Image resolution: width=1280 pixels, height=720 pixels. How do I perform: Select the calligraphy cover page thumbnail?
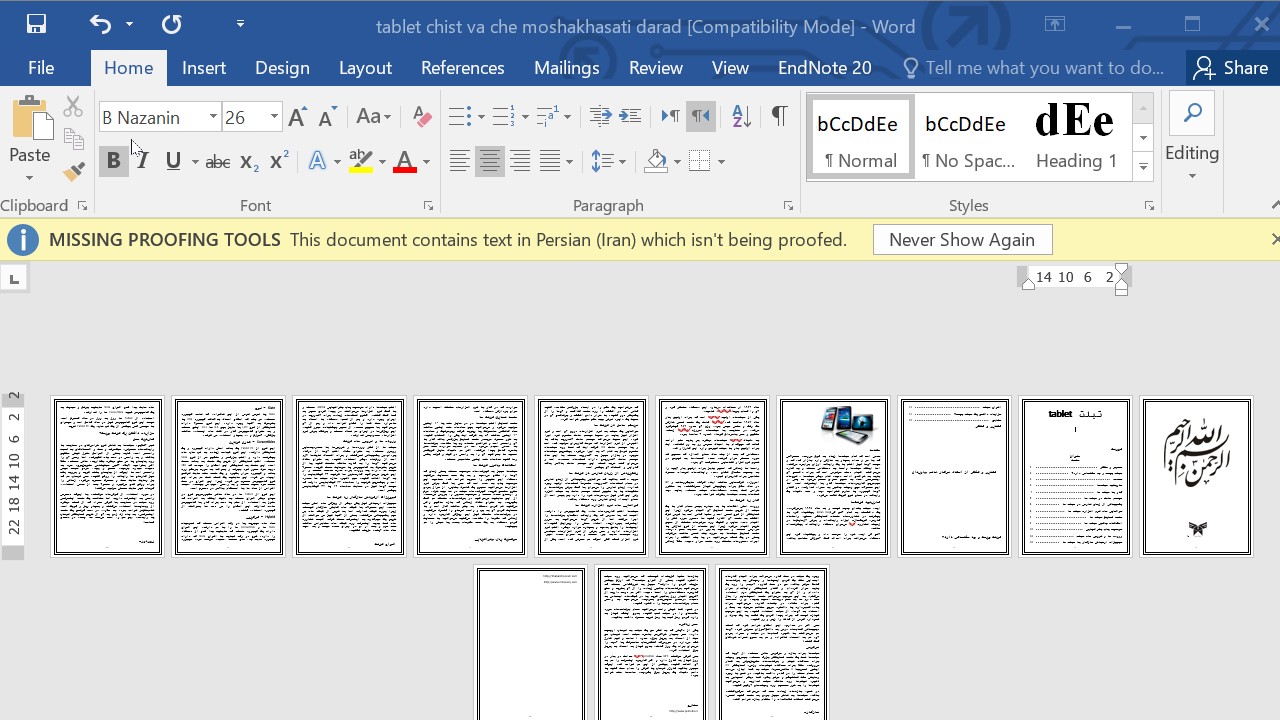1197,476
